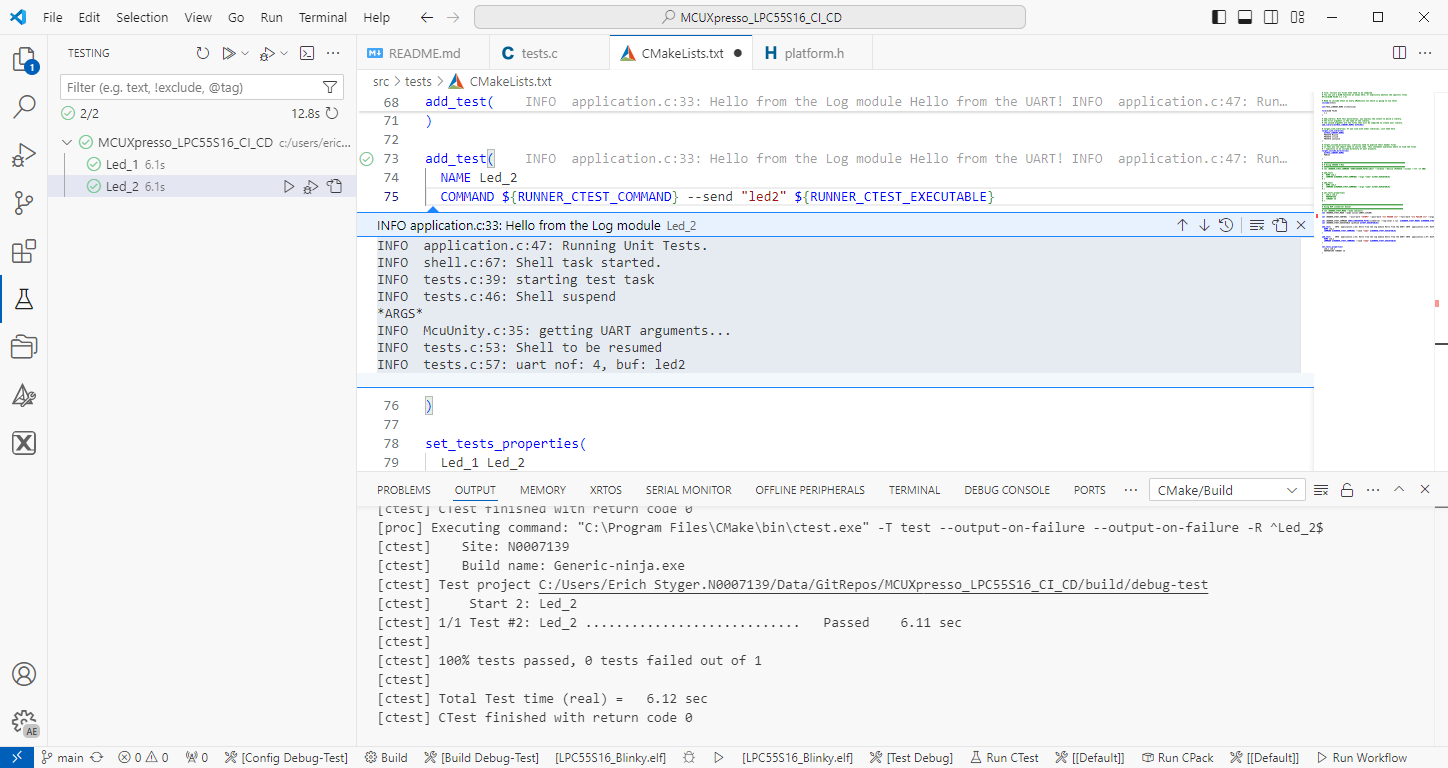Open the Terminal menu in menu bar

pos(323,17)
